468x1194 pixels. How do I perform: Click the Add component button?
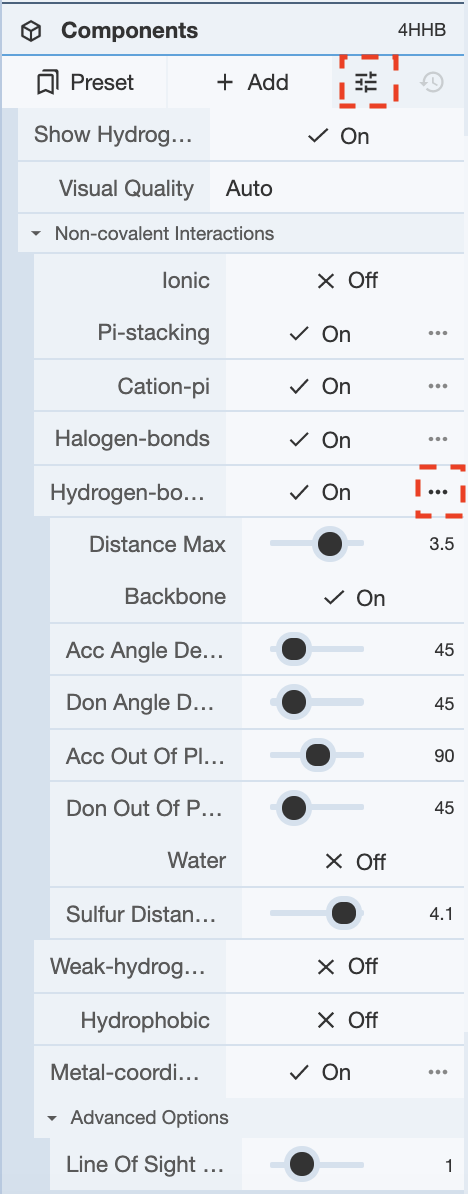coord(252,81)
